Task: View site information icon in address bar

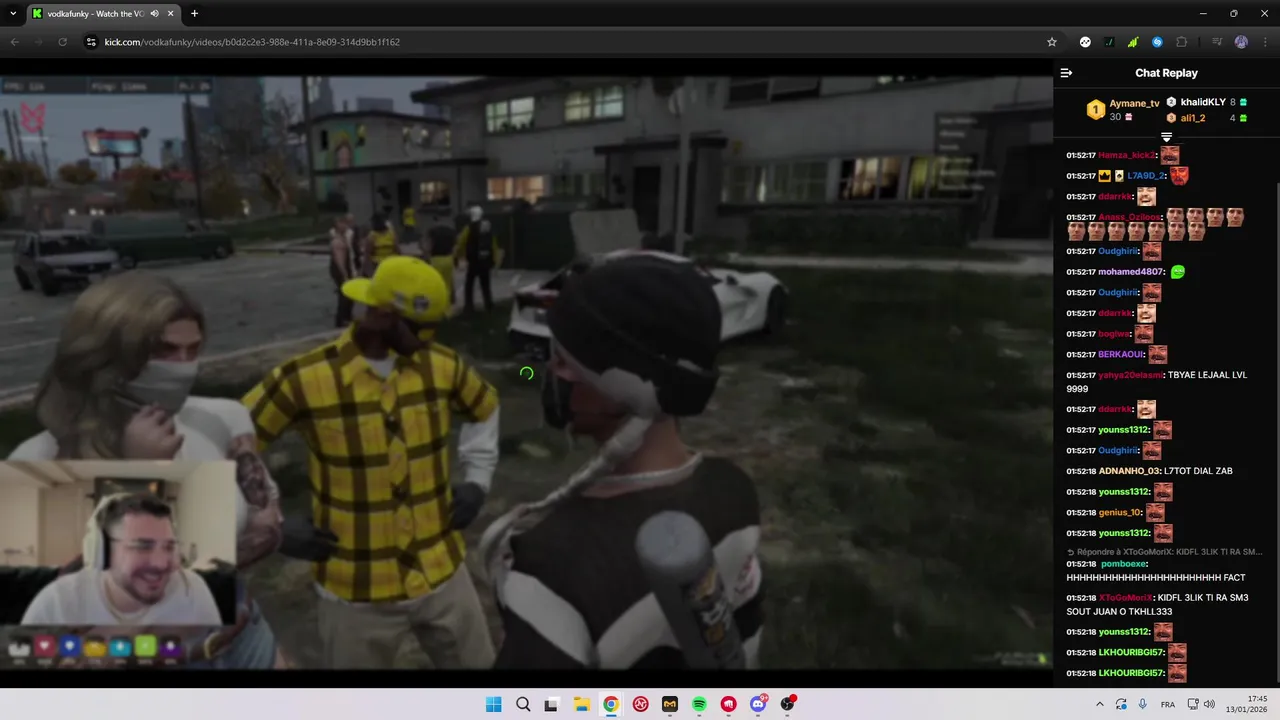Action: 91,42
